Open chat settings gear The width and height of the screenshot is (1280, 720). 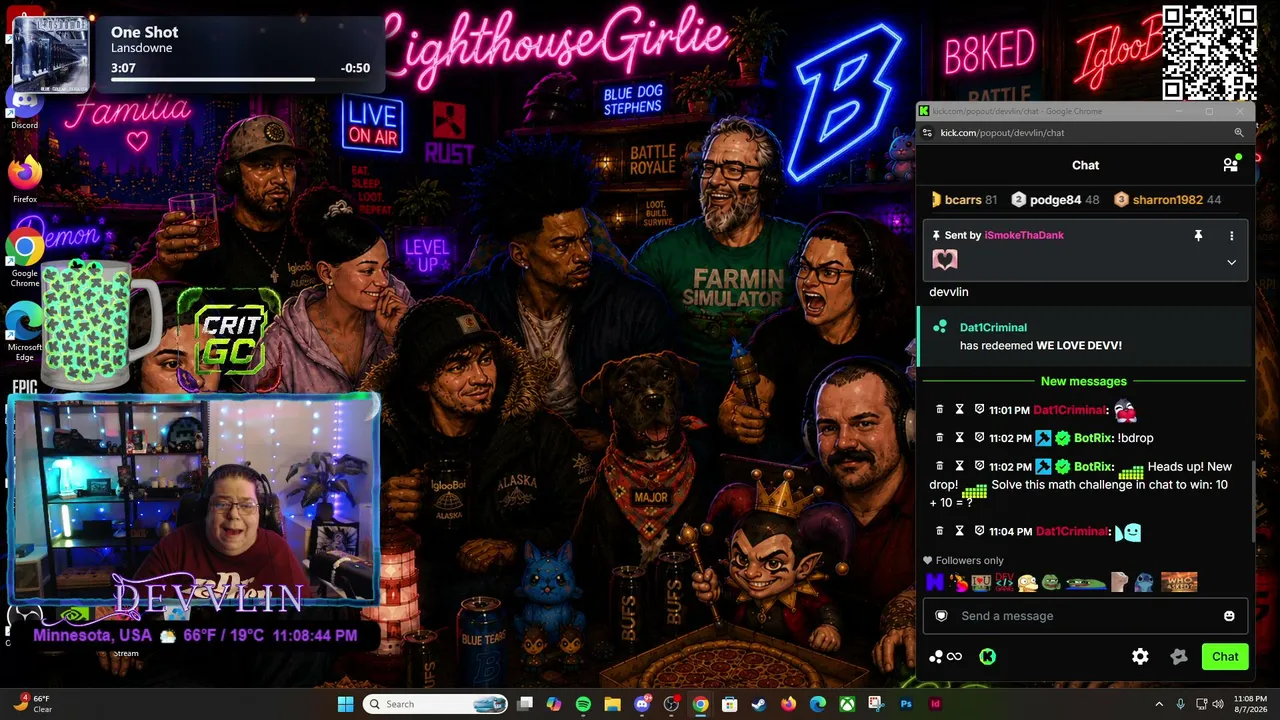pyautogui.click(x=1140, y=657)
